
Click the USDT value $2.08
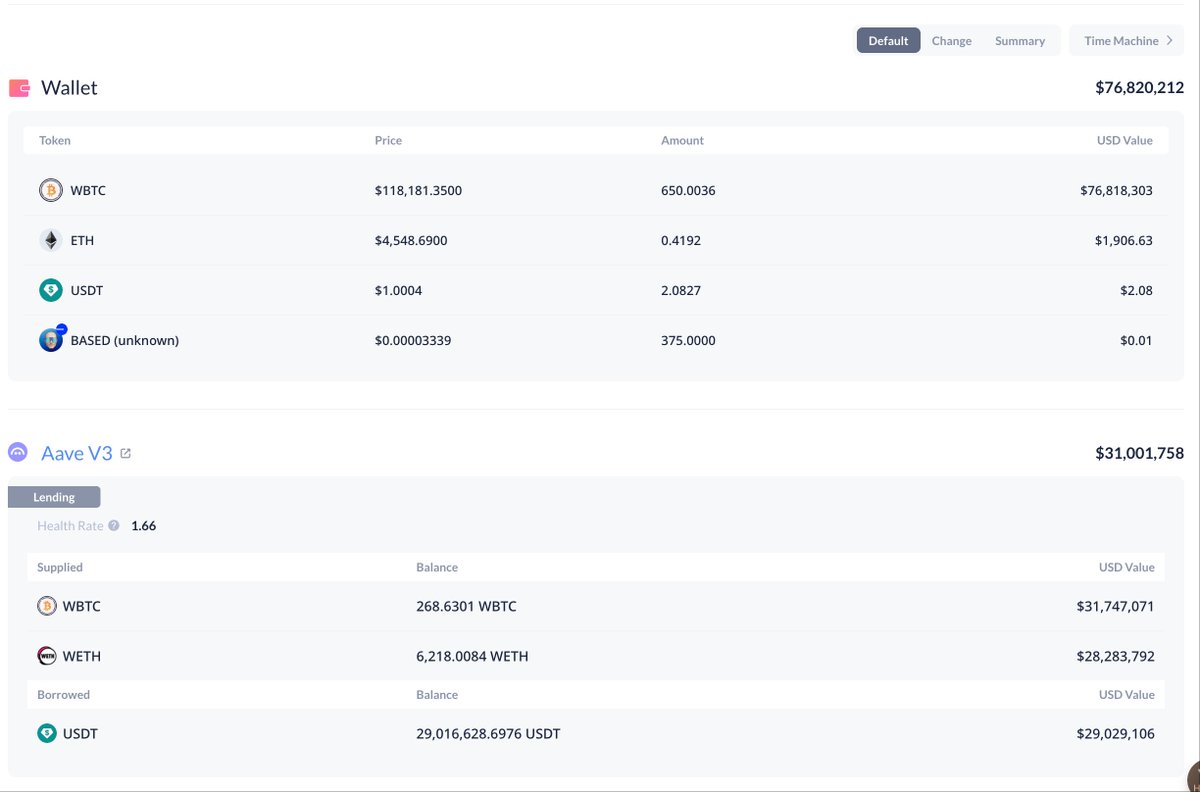tap(1137, 290)
